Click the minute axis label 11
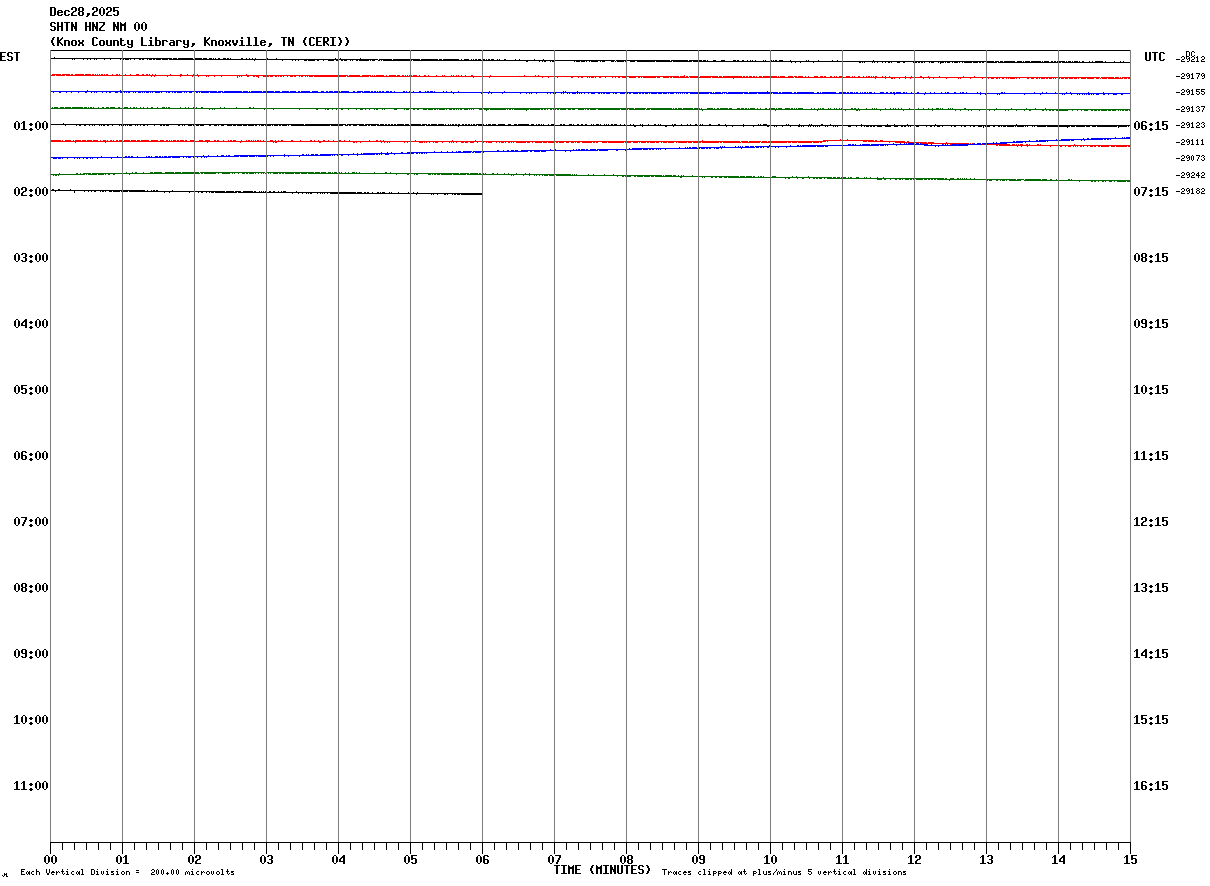This screenshot has height=886, width=1210. (x=842, y=860)
